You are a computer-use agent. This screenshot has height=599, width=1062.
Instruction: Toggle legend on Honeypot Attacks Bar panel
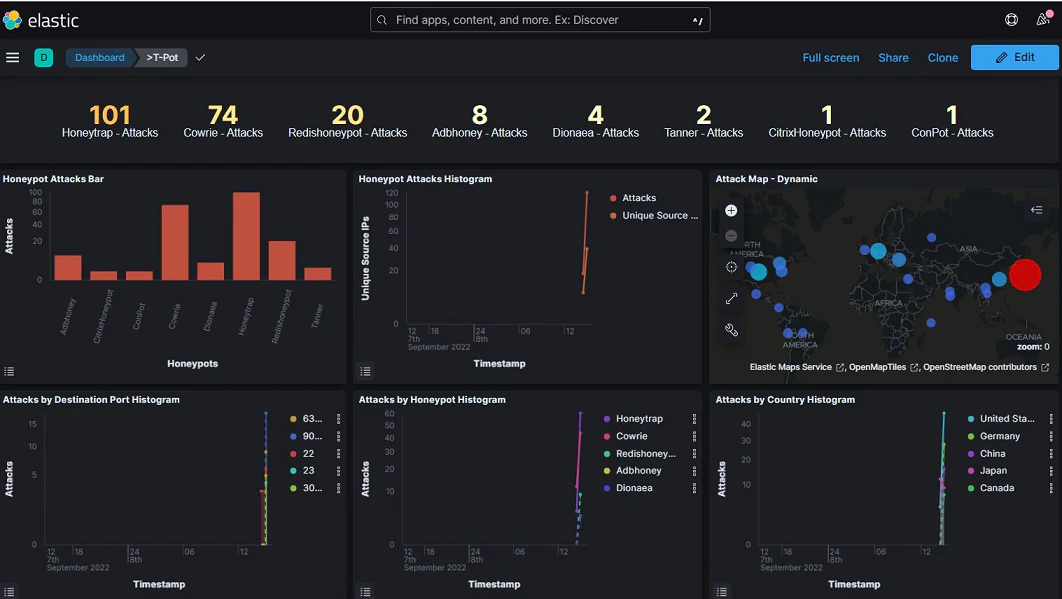(9, 371)
